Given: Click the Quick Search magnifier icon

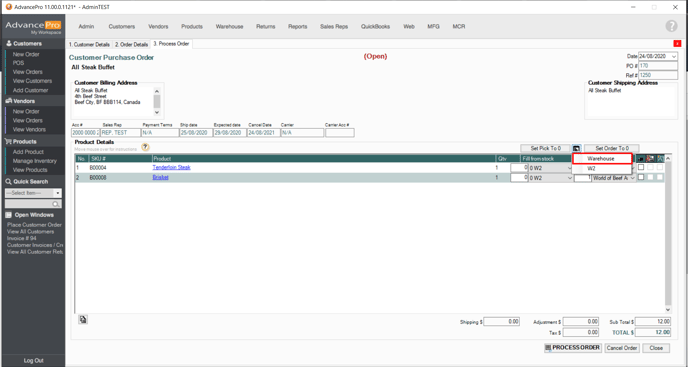Looking at the screenshot, I should point(56,204).
